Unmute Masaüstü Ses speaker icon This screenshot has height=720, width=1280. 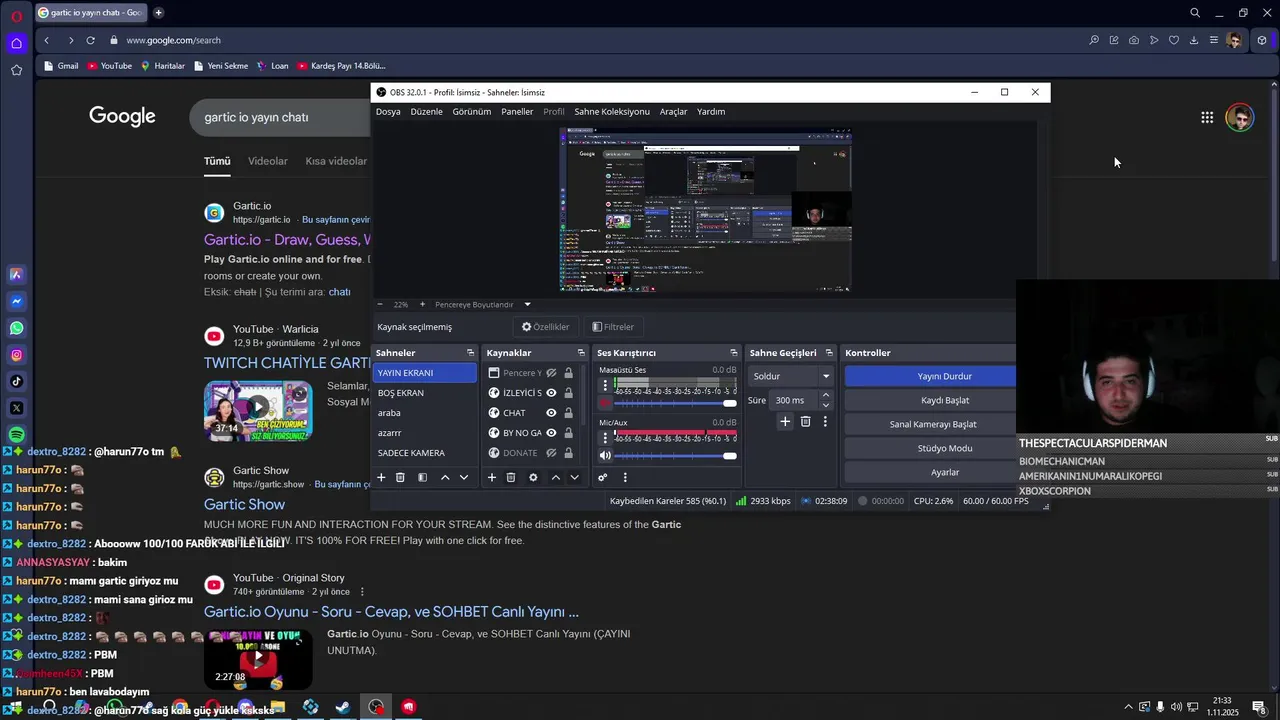[x=605, y=403]
